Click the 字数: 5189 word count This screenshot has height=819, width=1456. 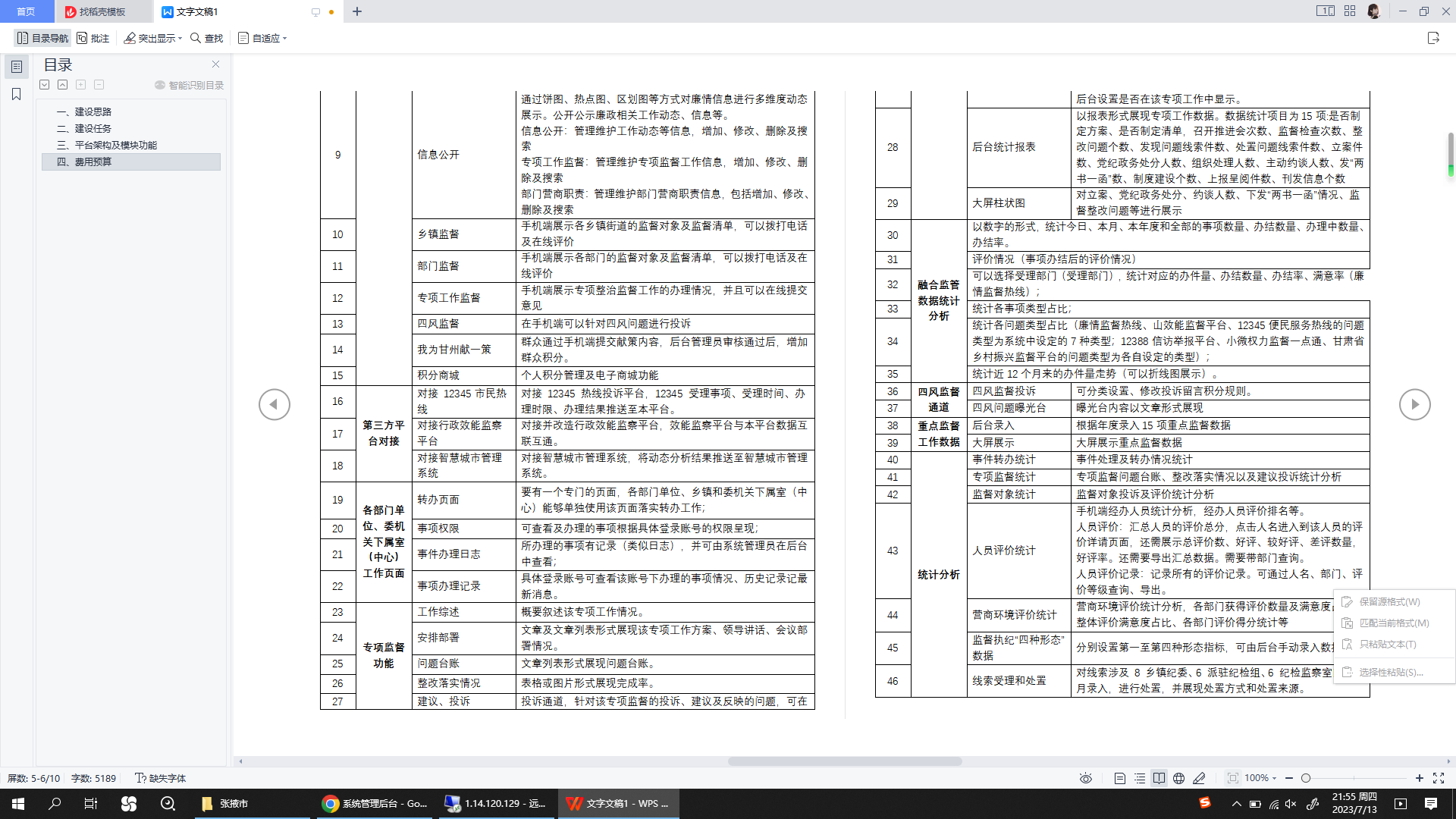93,778
